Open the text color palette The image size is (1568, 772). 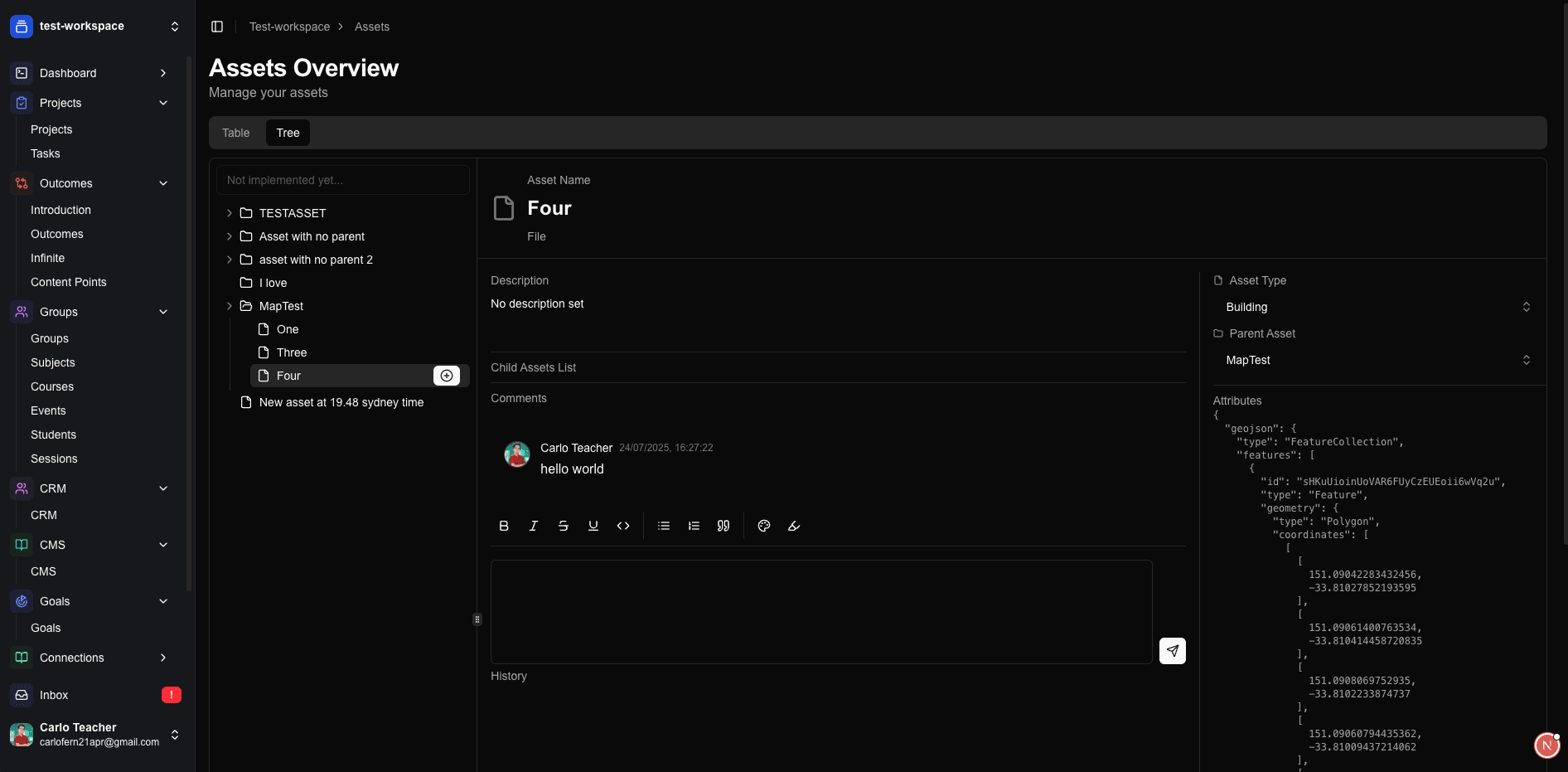[x=764, y=526]
